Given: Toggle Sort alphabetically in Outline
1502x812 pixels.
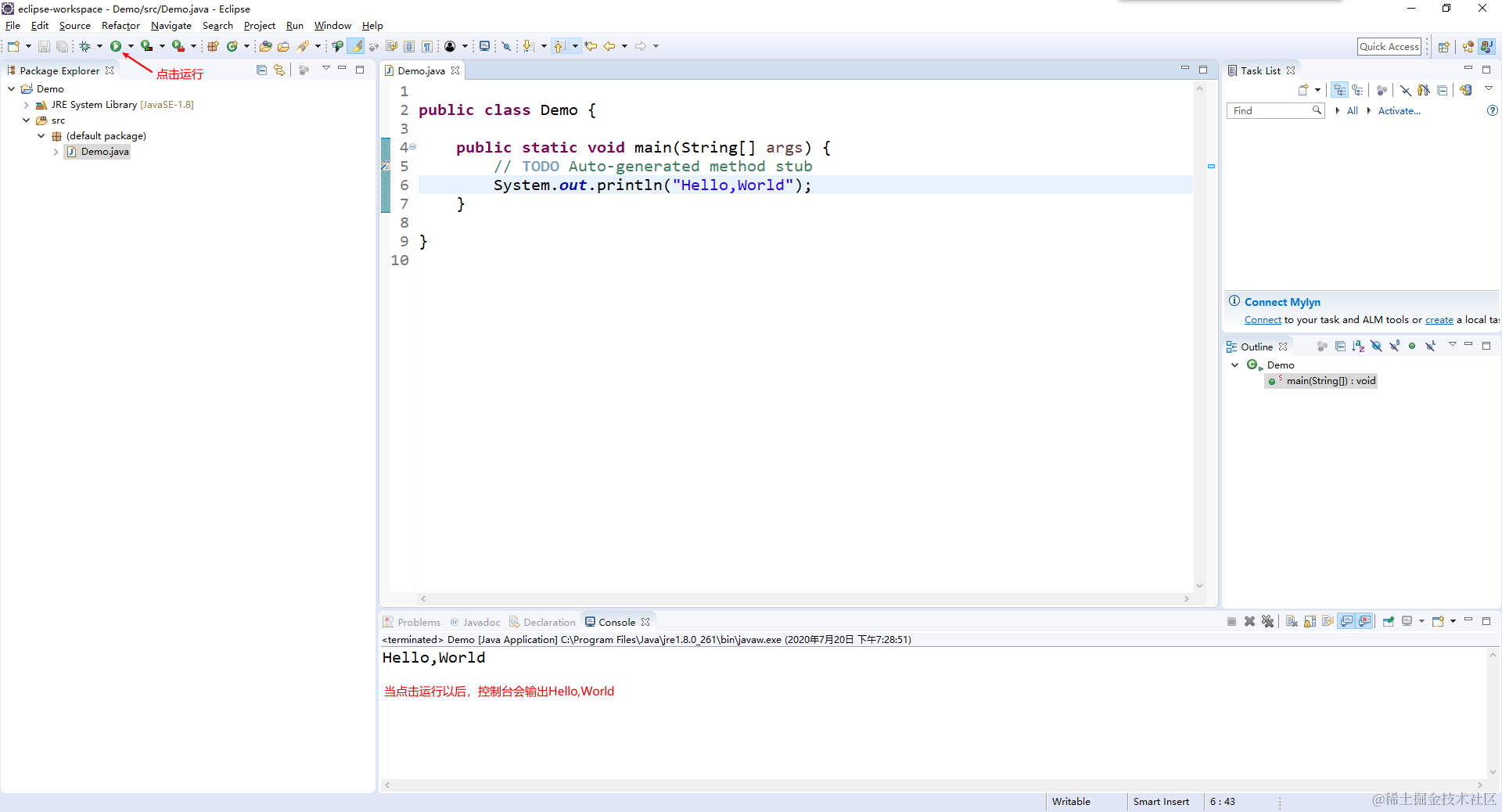Looking at the screenshot, I should tap(1358, 346).
